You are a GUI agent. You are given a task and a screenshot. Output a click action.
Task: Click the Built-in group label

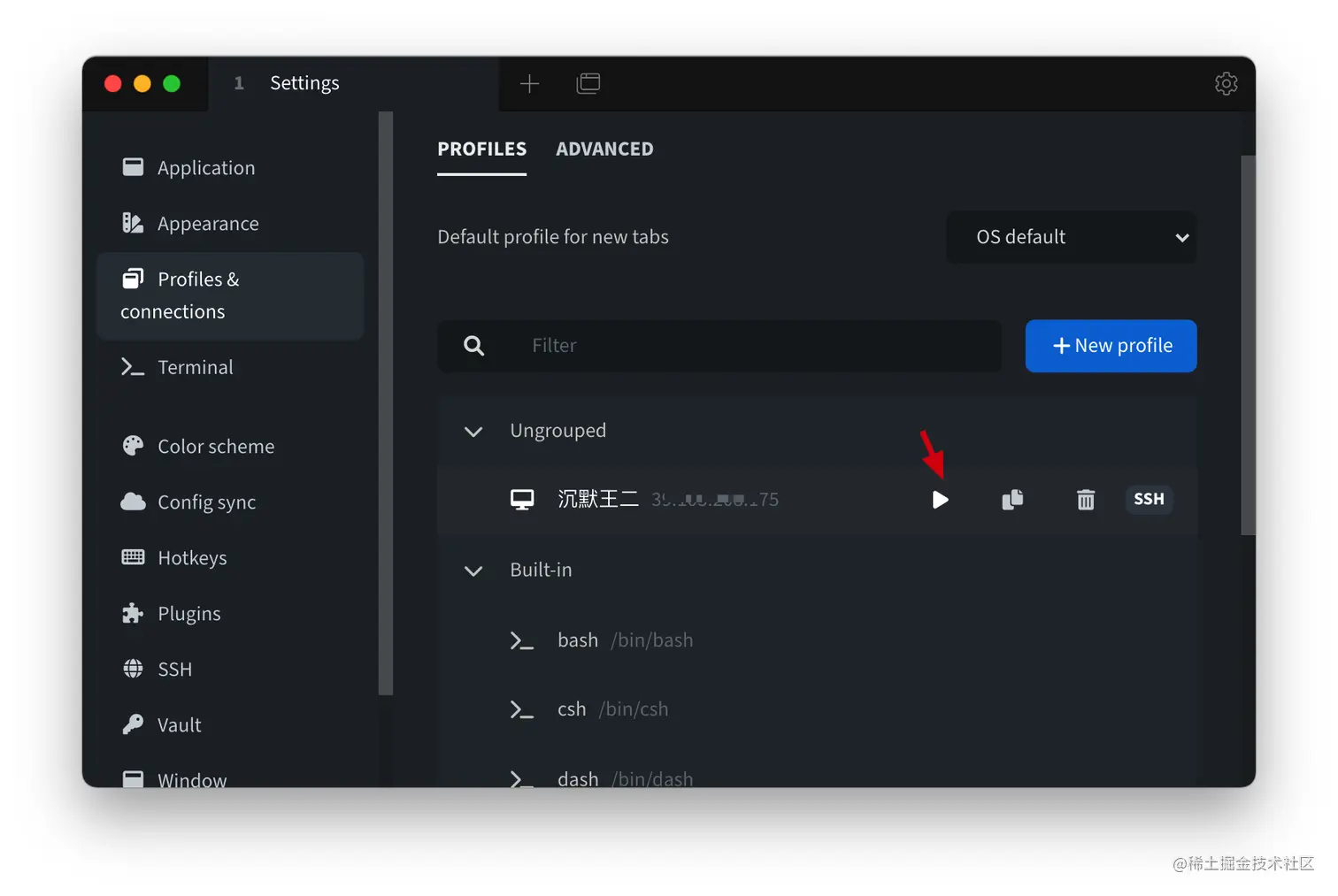tap(541, 570)
